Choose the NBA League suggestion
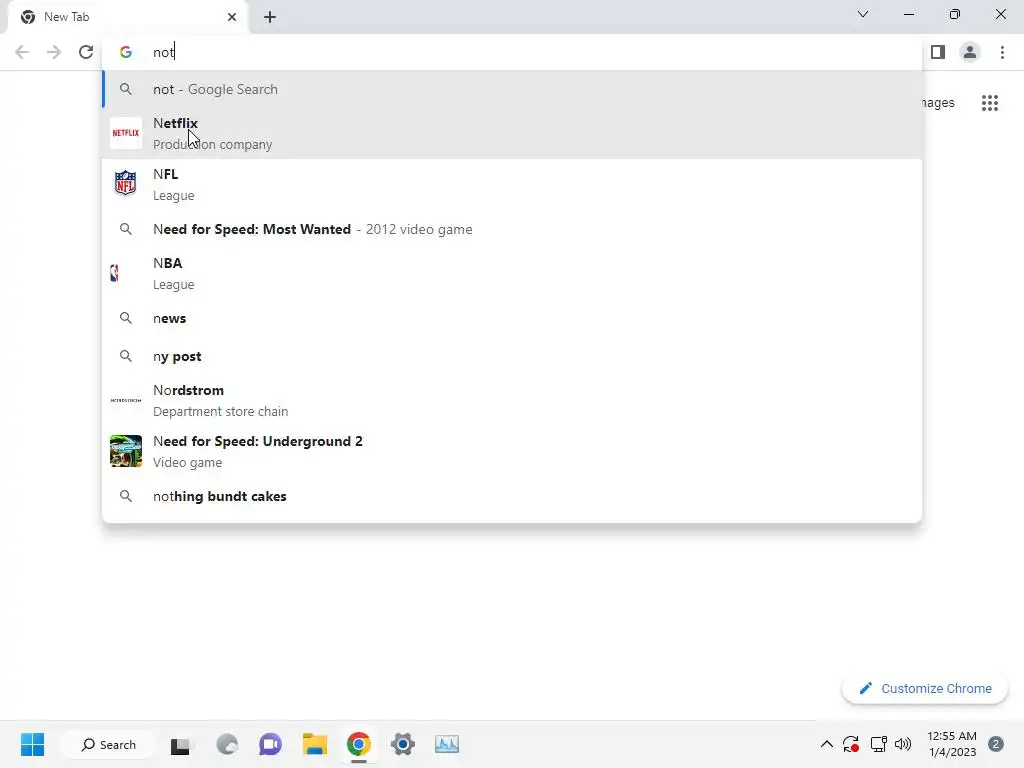The image size is (1024, 768). (x=512, y=273)
